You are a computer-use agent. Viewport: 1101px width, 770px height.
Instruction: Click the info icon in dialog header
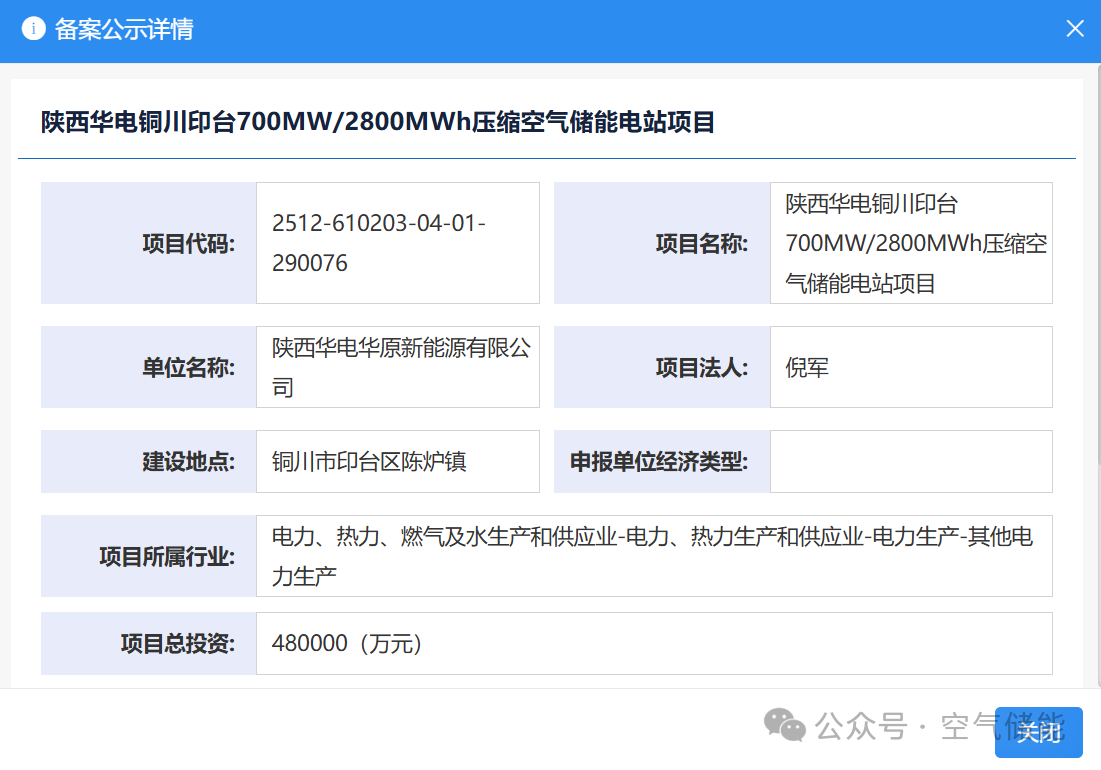[x=34, y=29]
